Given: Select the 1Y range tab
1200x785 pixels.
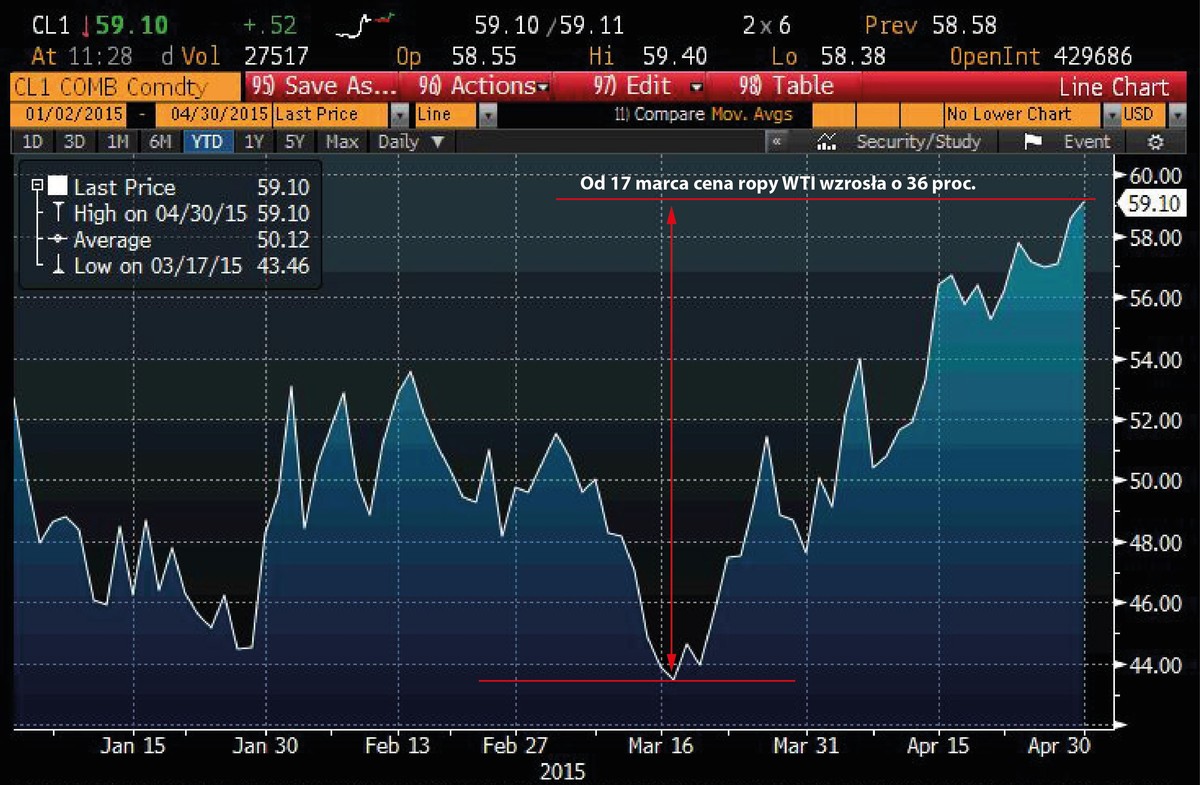Looking at the screenshot, I should (x=255, y=141).
